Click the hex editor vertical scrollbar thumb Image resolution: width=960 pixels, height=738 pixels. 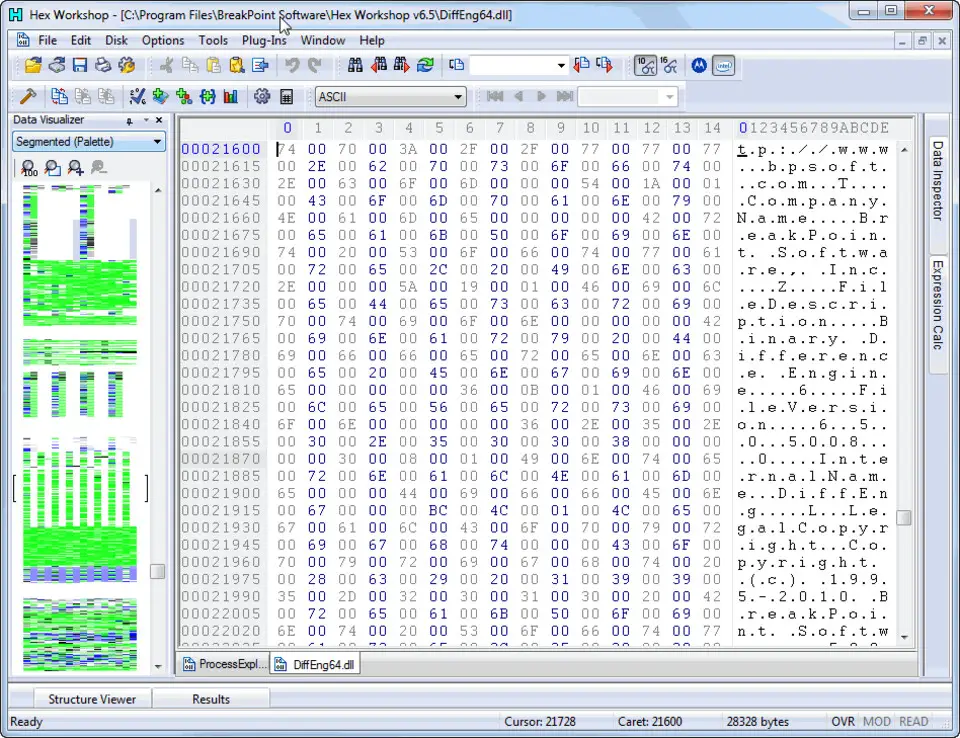tap(904, 518)
